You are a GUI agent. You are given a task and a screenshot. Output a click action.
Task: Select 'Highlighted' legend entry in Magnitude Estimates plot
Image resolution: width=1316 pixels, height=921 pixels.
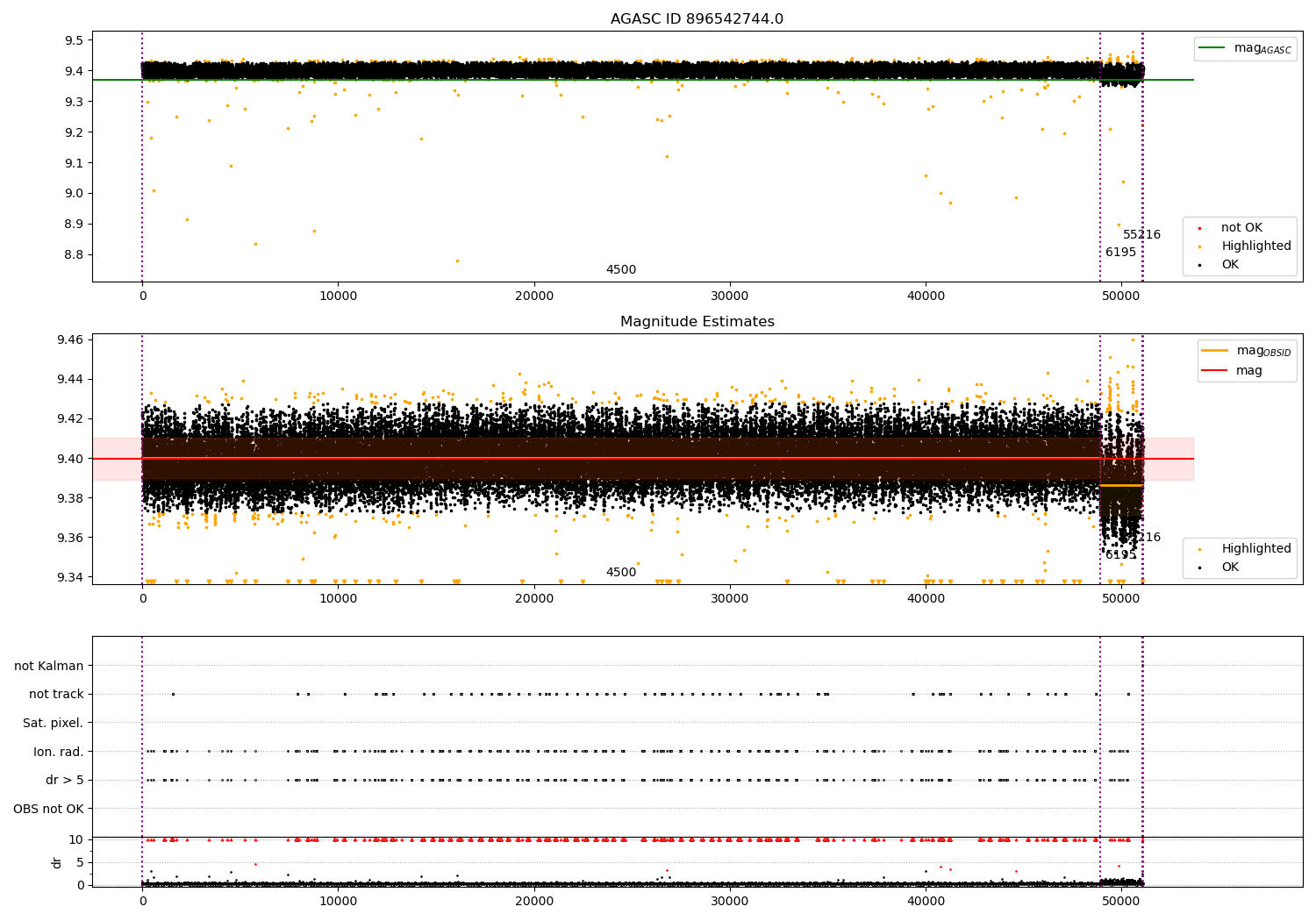1255,549
